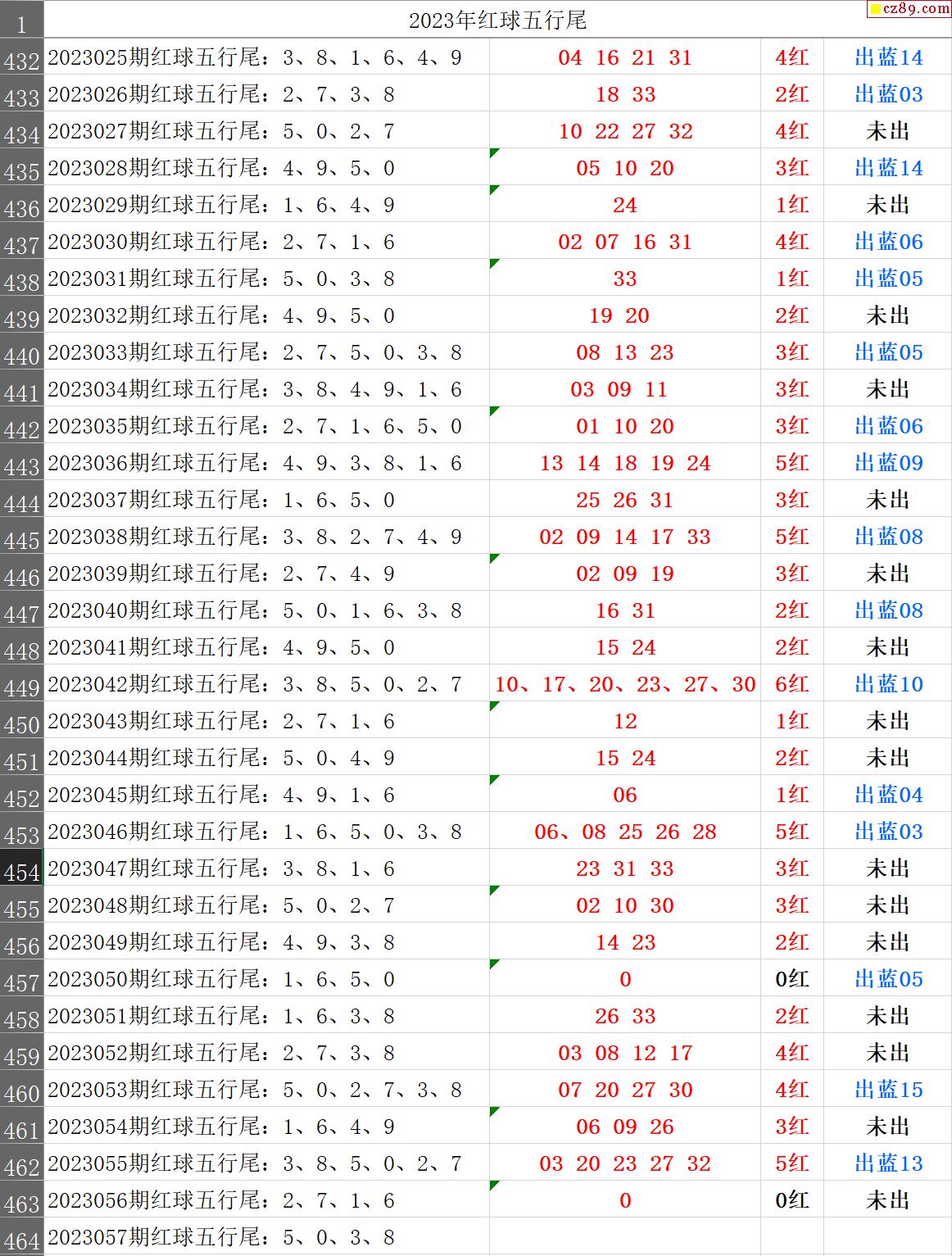Viewport: 952px width, 1256px height.
Task: Click cell with numbers 05 10 20
Action: (x=625, y=168)
